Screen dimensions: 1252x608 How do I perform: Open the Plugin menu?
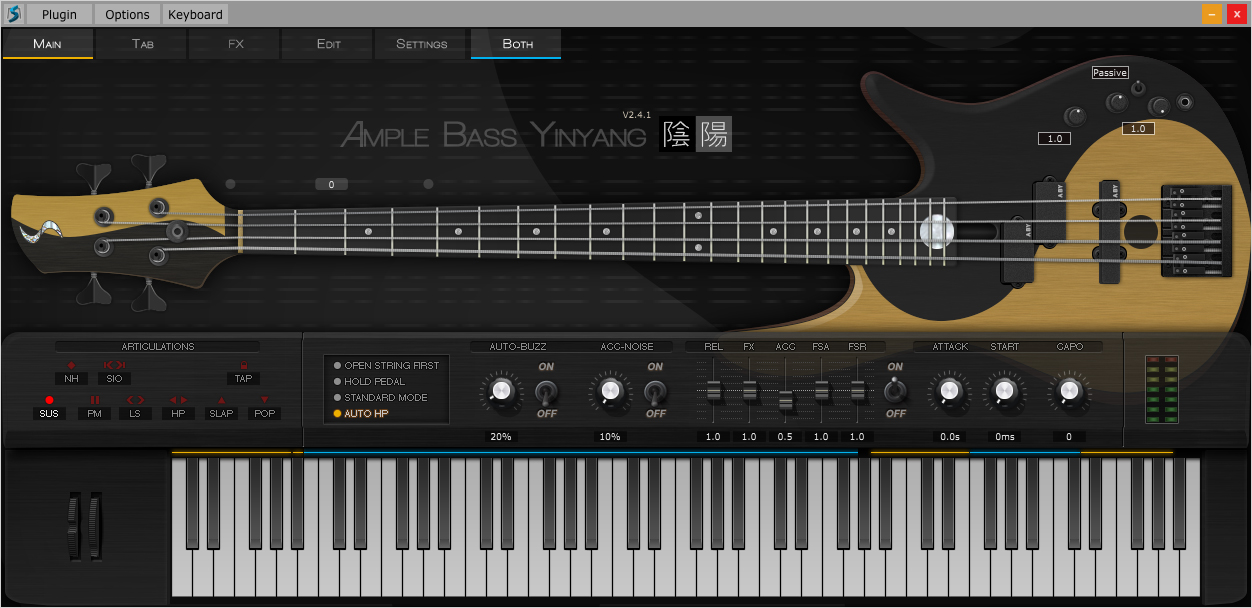coord(59,14)
